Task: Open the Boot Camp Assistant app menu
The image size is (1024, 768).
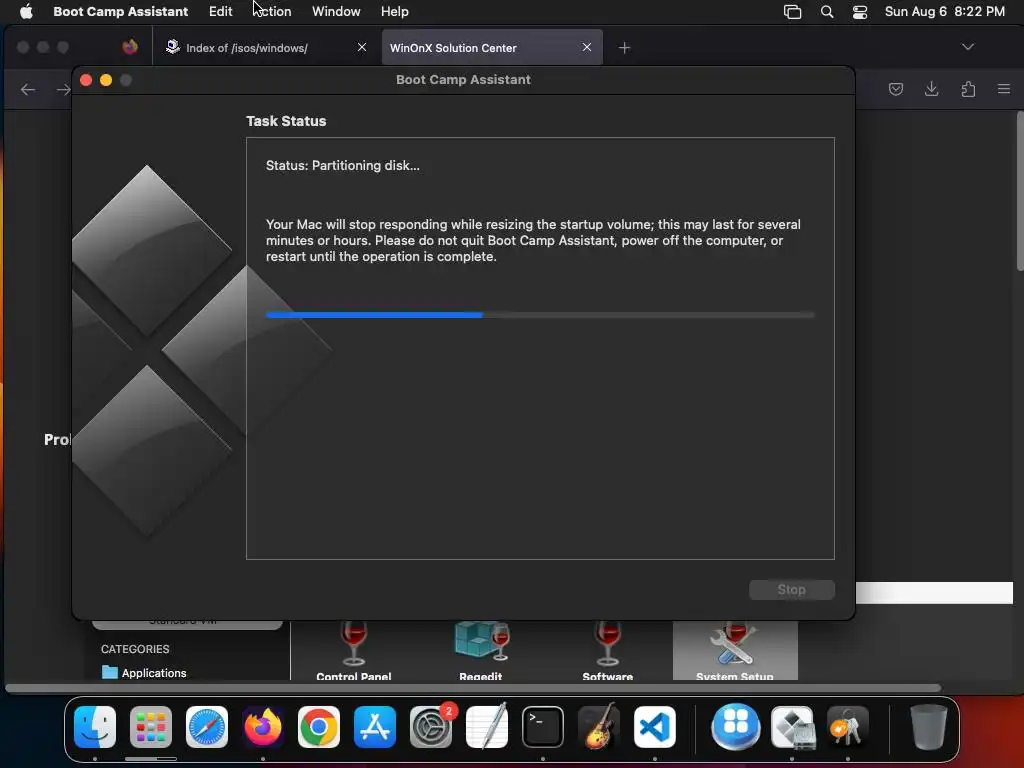Action: tap(120, 11)
